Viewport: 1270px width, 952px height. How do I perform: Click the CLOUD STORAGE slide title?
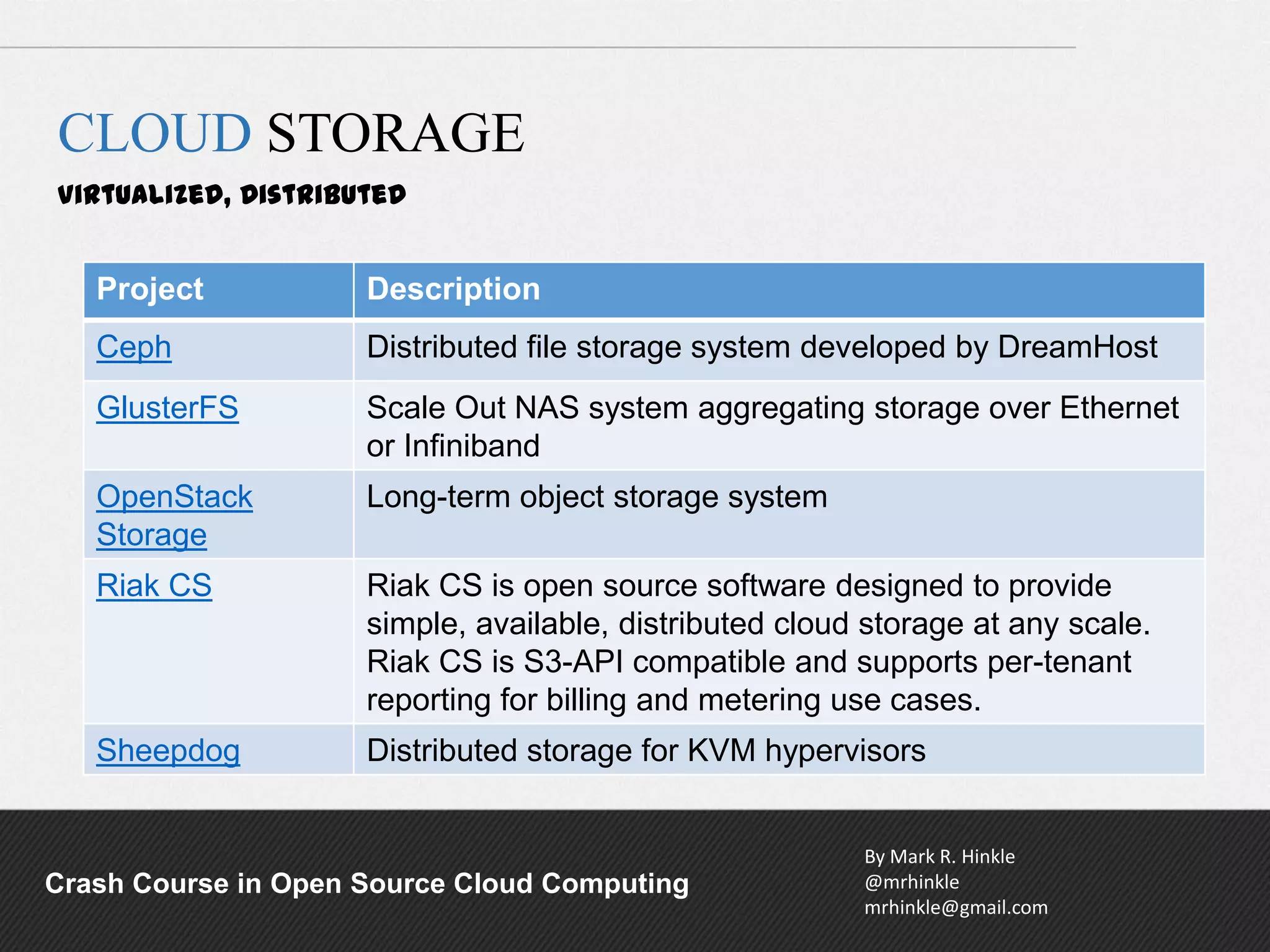pos(291,133)
